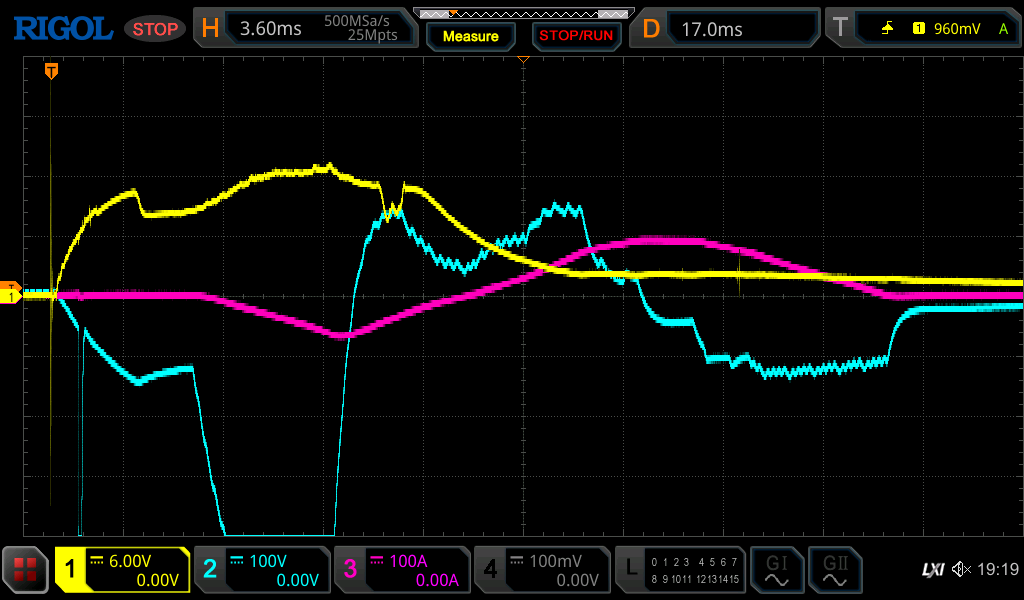Click the LXI network status icon

[932, 570]
